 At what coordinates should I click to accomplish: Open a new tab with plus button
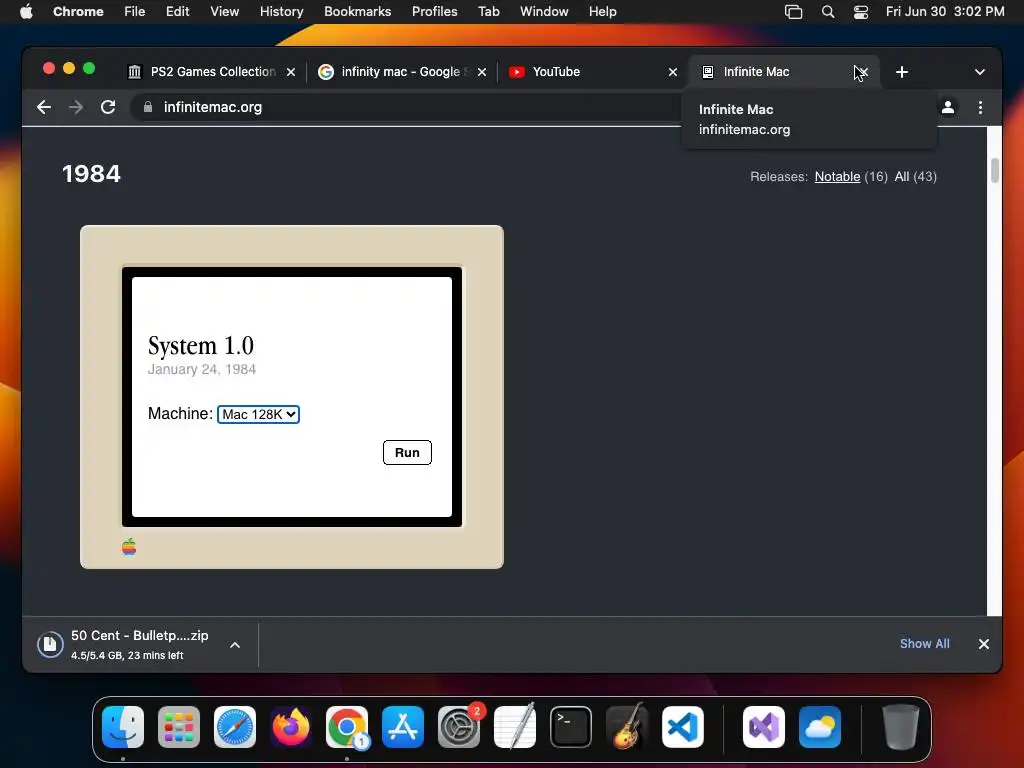902,72
